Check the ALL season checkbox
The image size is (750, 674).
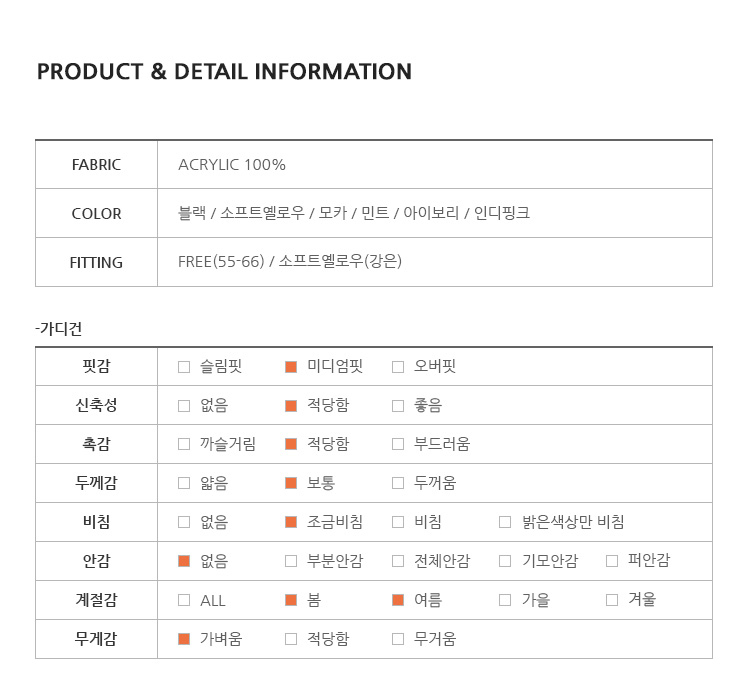point(184,600)
